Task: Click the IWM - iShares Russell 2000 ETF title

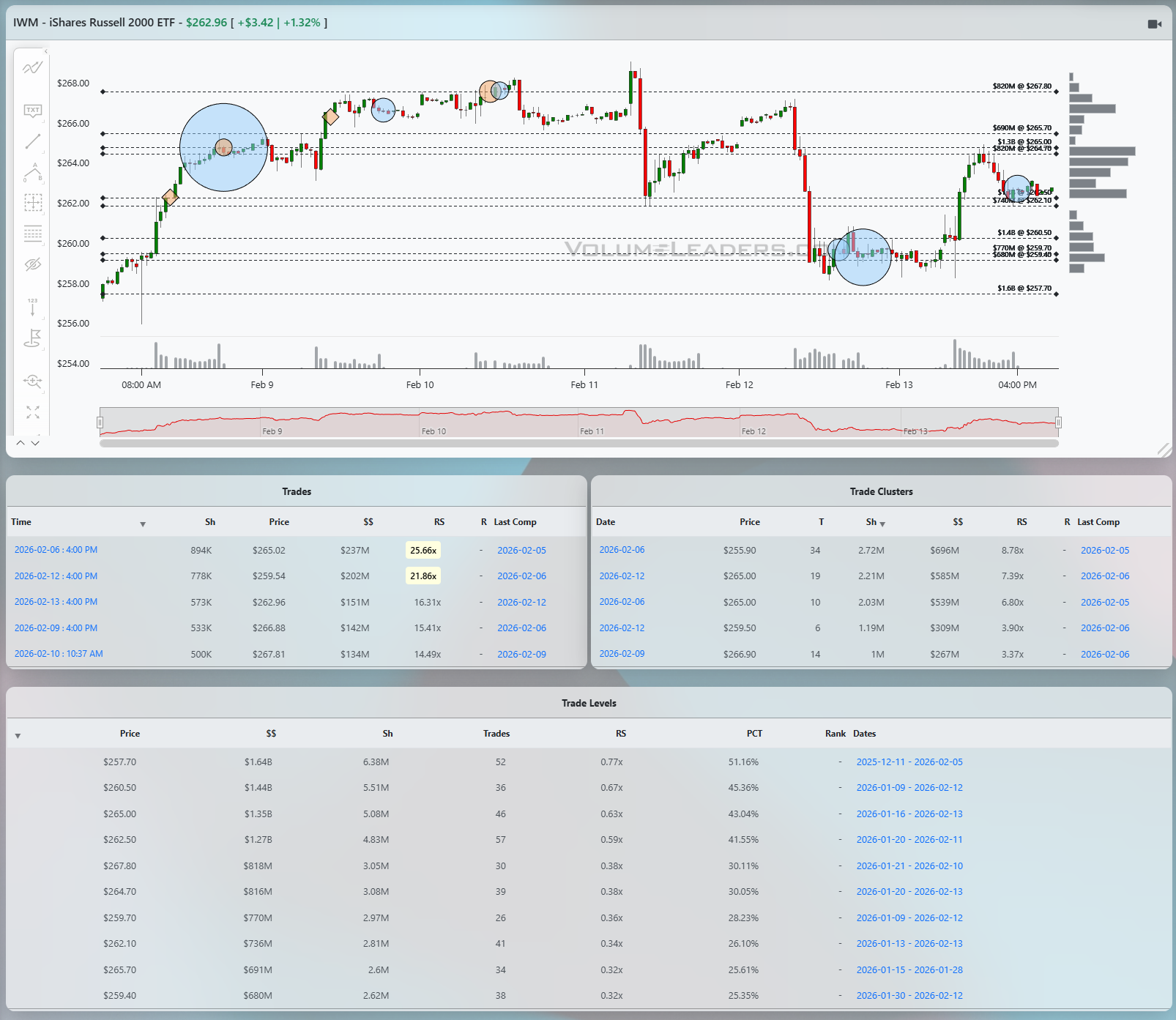Action: tap(94, 23)
